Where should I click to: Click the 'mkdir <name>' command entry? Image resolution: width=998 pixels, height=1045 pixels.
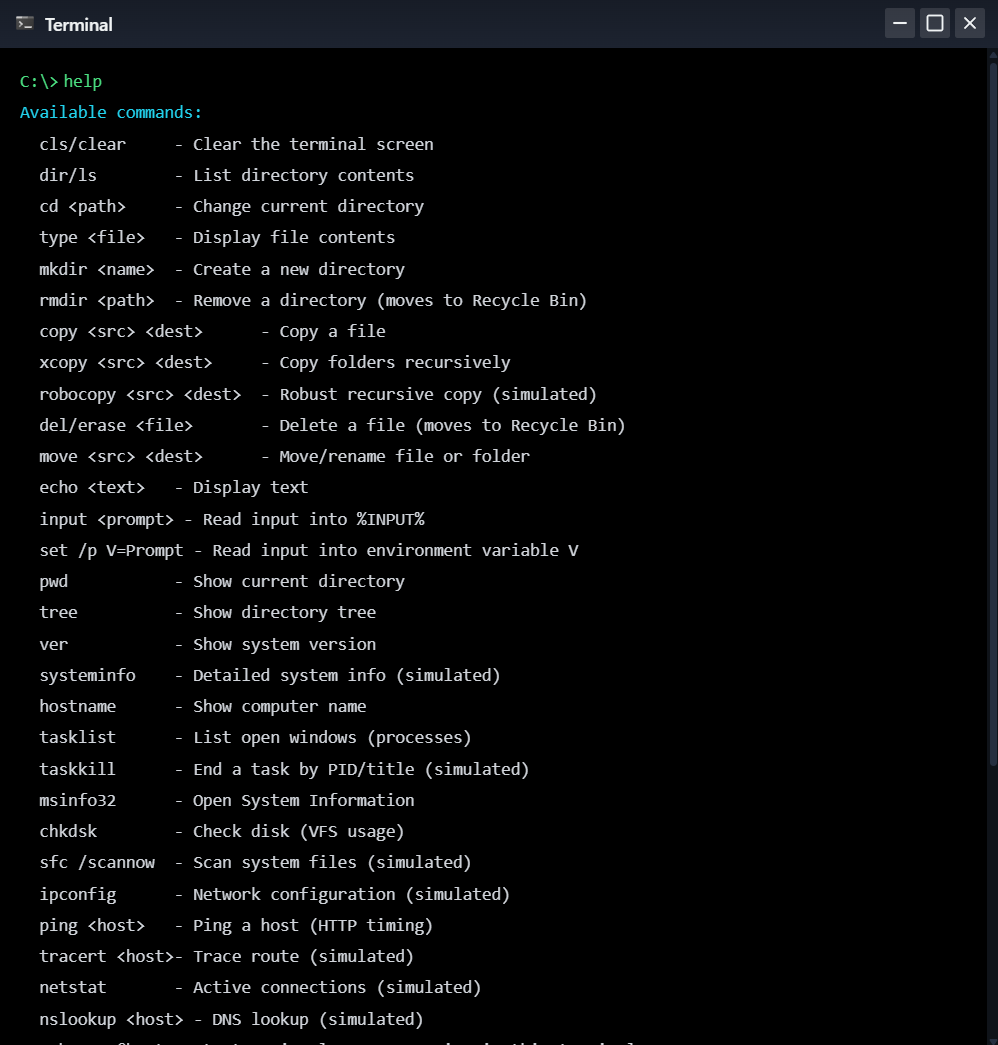click(x=97, y=269)
